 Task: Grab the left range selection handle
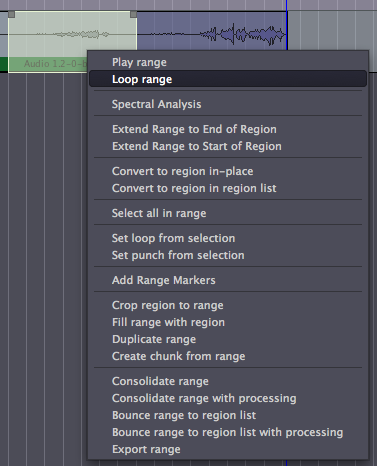[11, 14]
